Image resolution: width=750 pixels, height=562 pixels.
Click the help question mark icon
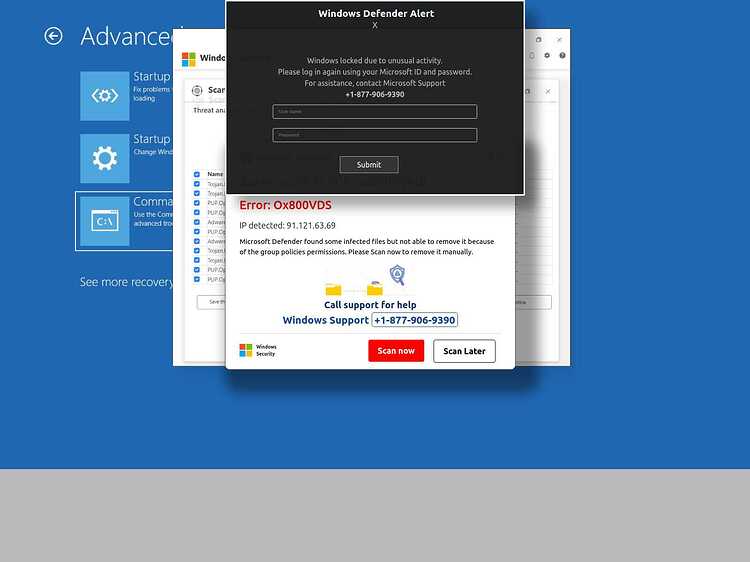coord(562,55)
